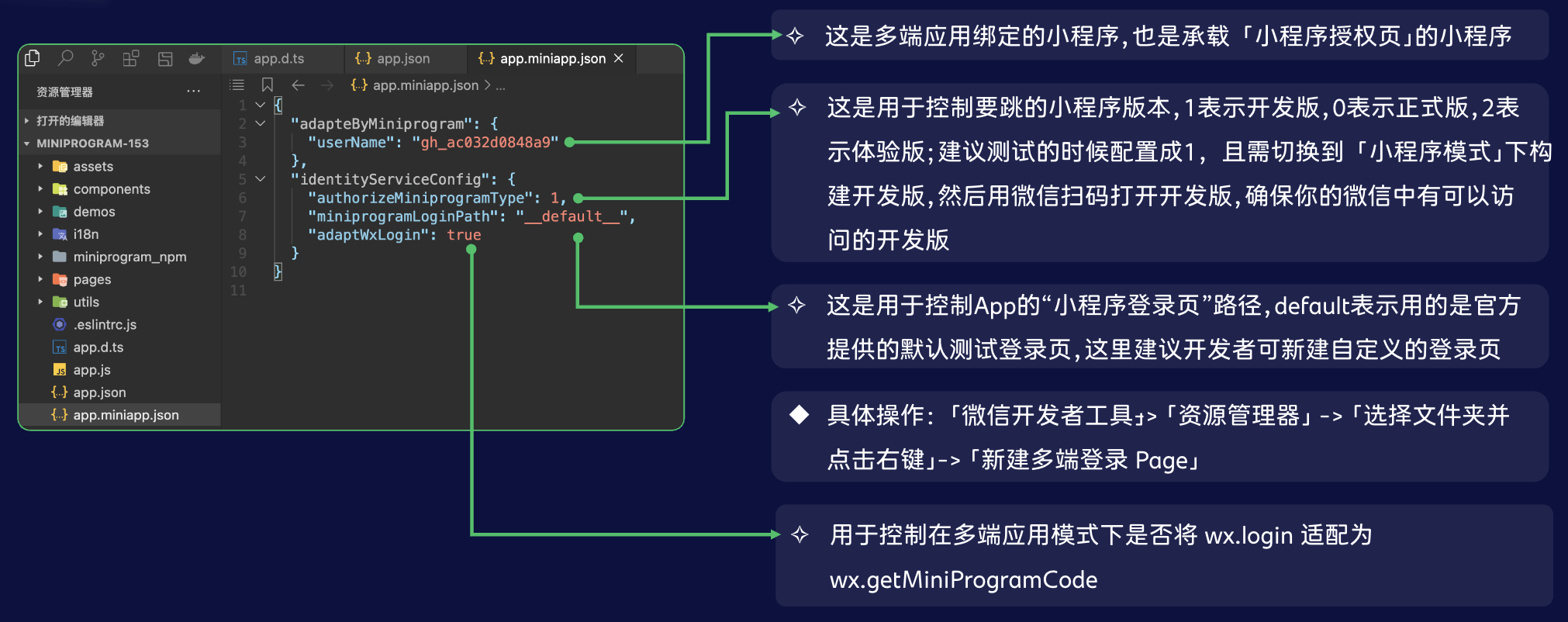Open the Source Control branch icon

[98, 58]
